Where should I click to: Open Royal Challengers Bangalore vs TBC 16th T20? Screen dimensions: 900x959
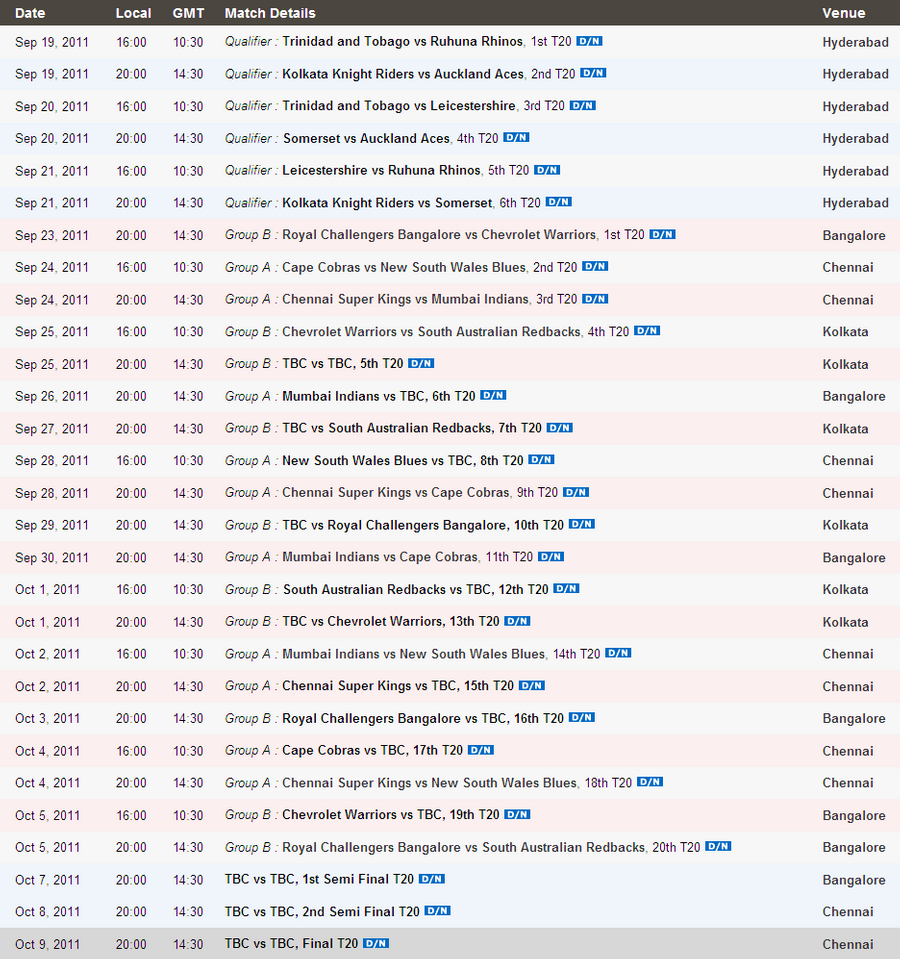pos(423,718)
